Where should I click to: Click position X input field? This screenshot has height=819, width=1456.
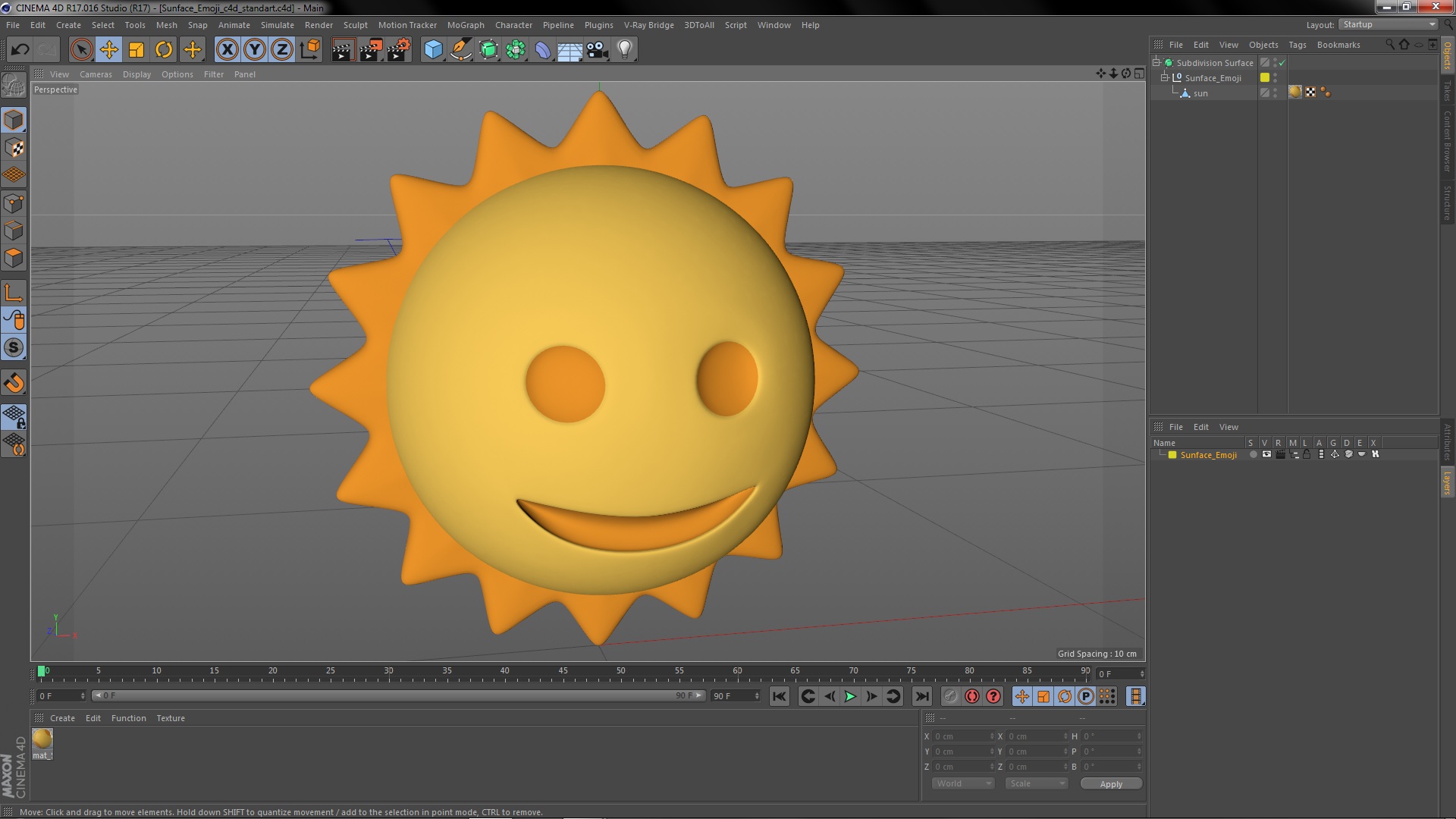pyautogui.click(x=963, y=736)
